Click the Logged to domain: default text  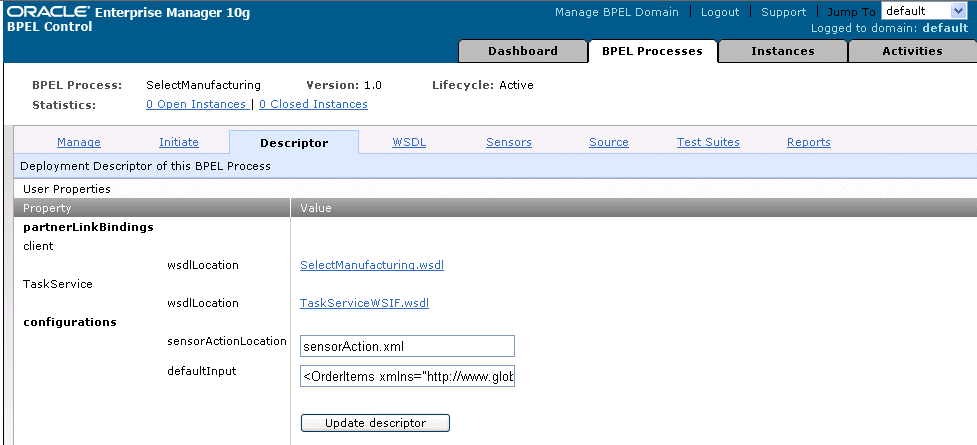(x=890, y=28)
